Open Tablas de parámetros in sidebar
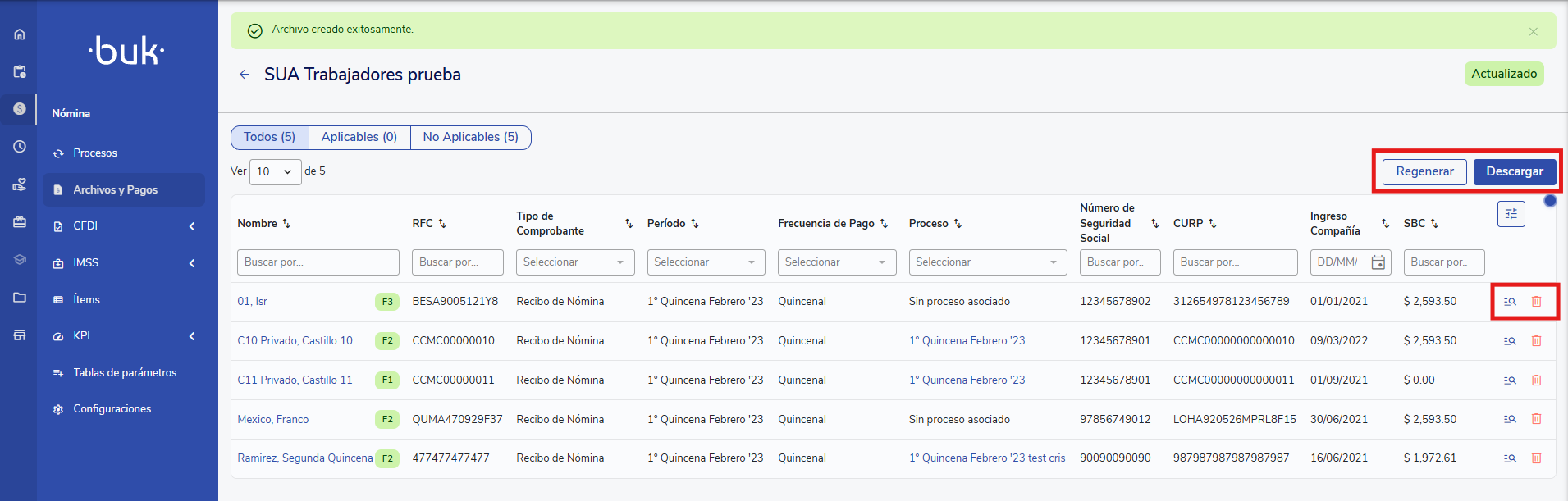The image size is (1568, 501). (x=125, y=373)
